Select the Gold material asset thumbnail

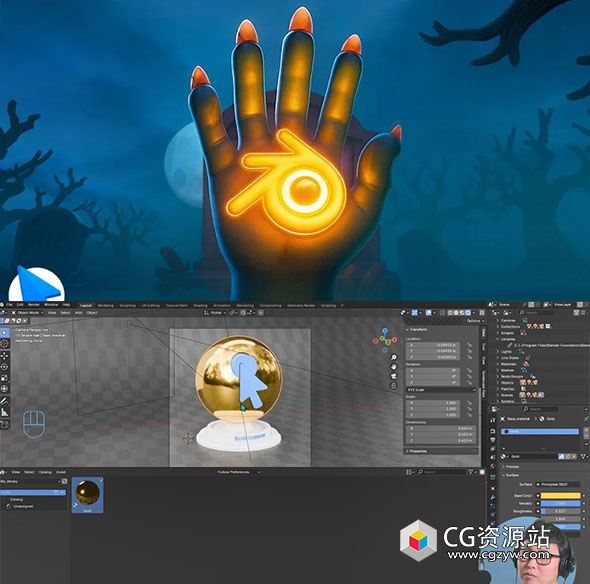pos(87,495)
